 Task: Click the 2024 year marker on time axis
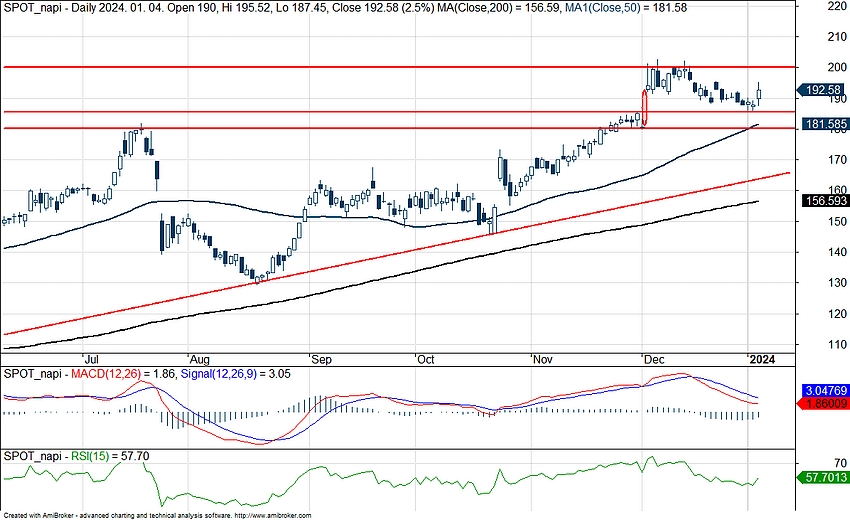point(762,358)
